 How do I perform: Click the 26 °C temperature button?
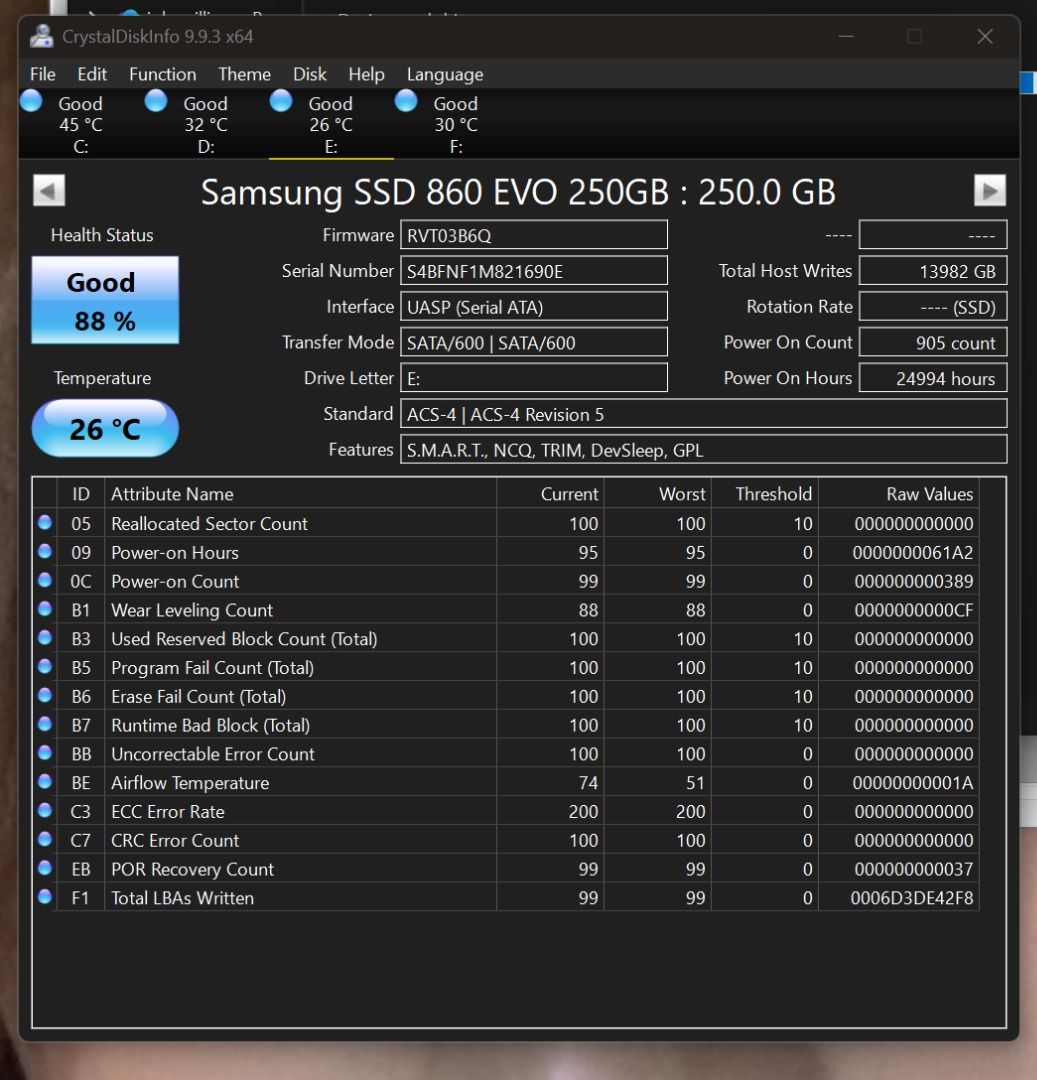pos(105,428)
